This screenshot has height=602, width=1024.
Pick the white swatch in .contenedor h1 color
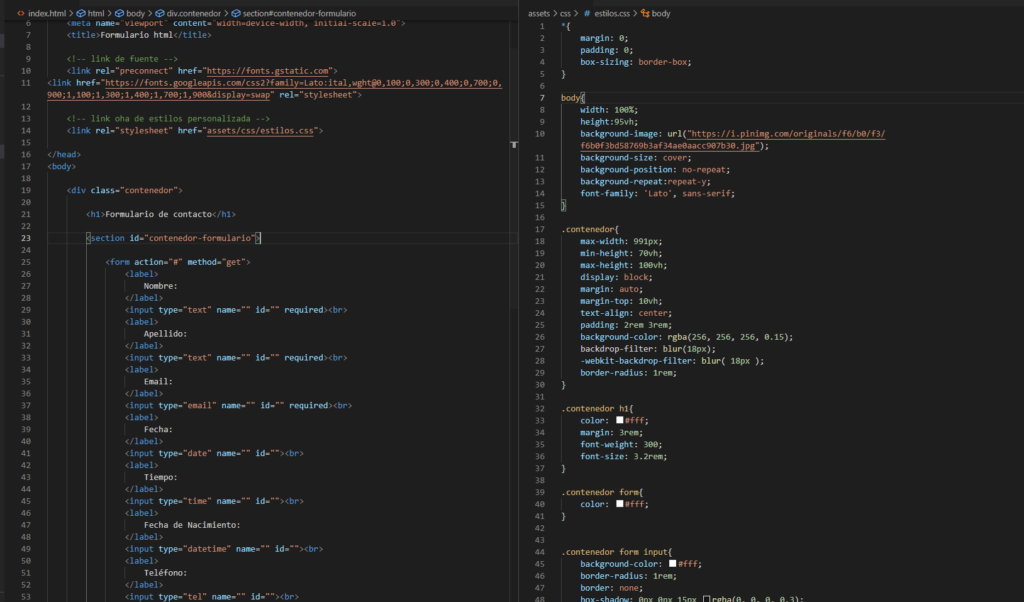[x=620, y=420]
